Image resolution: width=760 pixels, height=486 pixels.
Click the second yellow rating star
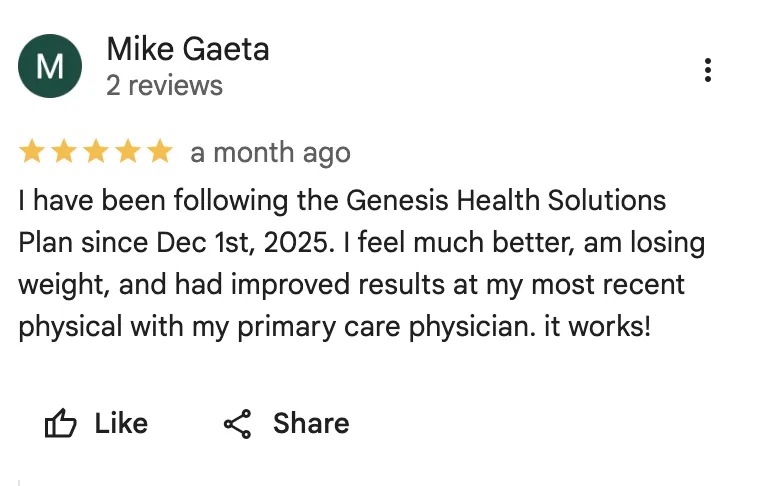(x=64, y=152)
